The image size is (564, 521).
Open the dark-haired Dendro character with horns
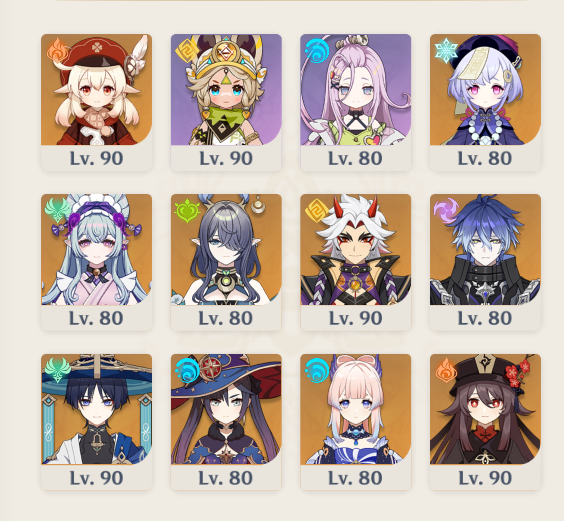click(226, 262)
